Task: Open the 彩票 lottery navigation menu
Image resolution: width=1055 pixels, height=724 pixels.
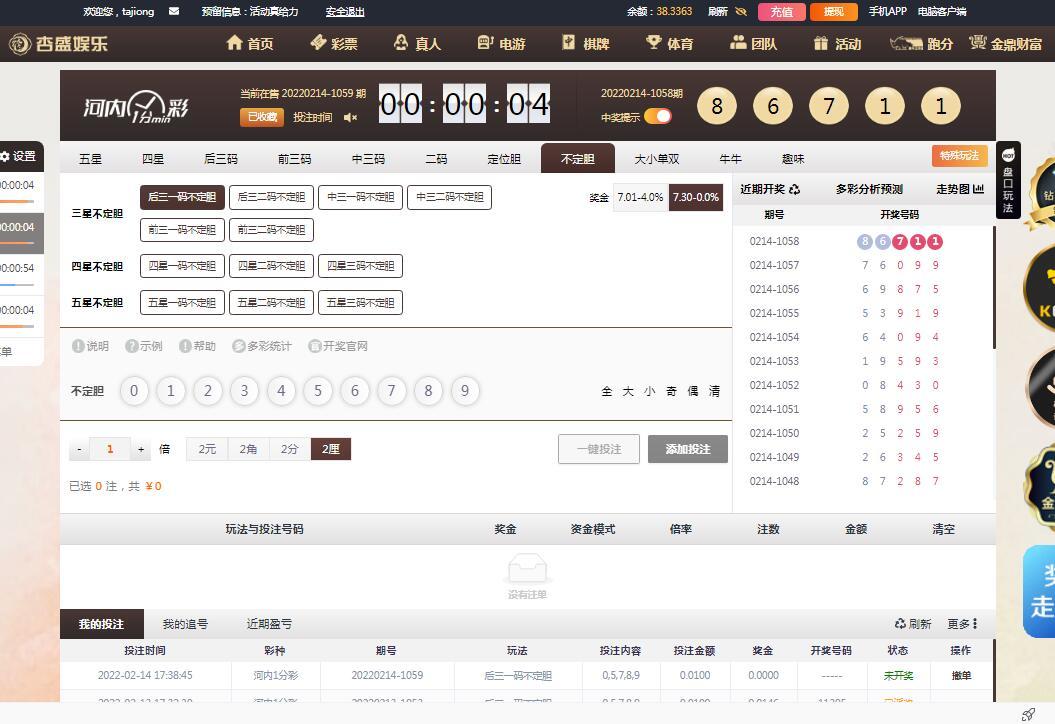Action: (334, 43)
